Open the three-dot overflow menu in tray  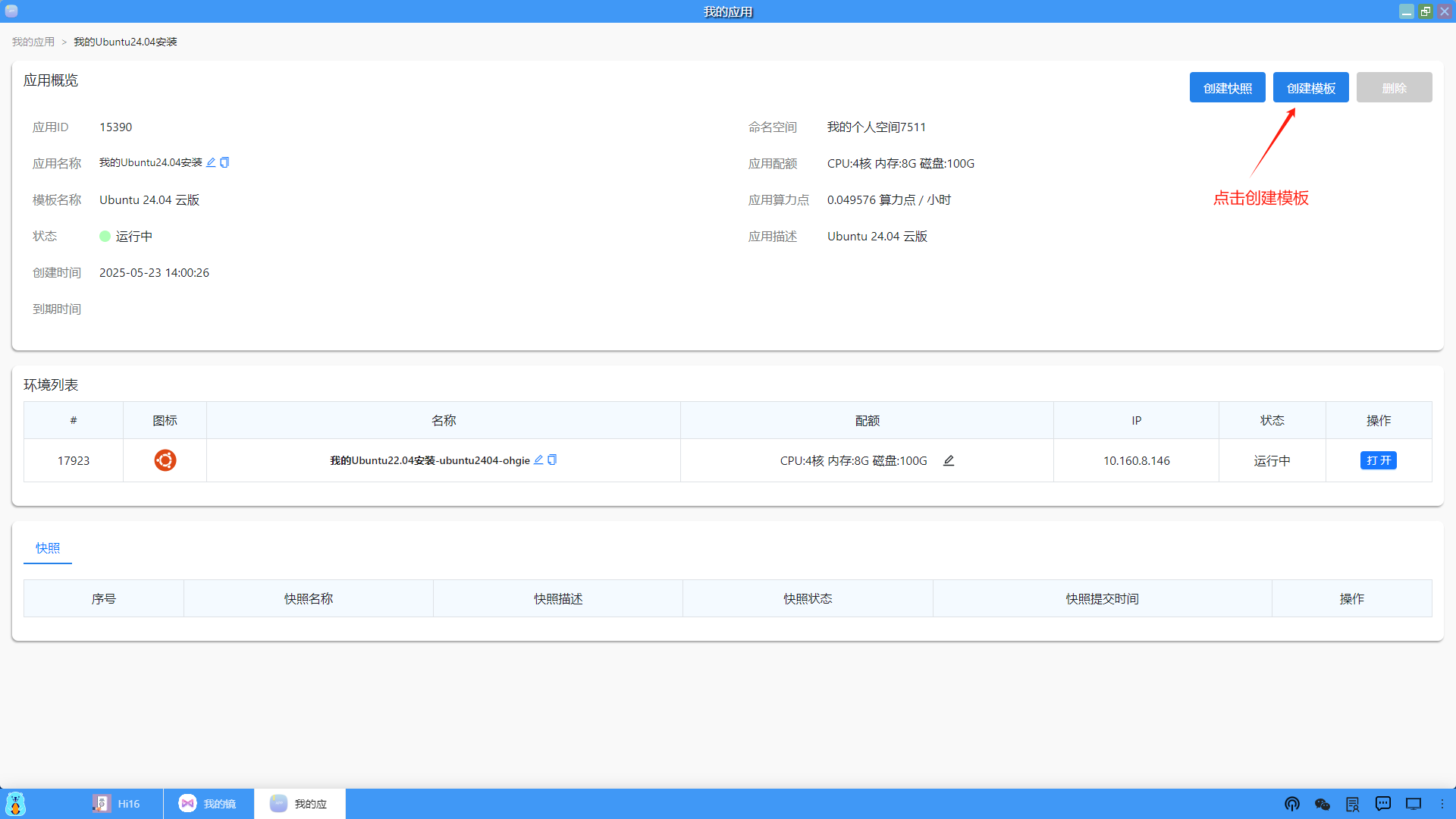coord(1443,804)
